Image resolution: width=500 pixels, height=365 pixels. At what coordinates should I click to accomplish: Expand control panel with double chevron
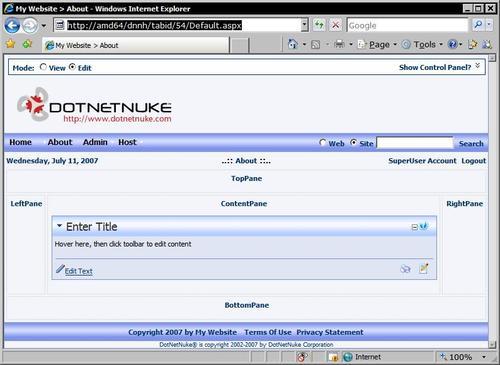478,65
